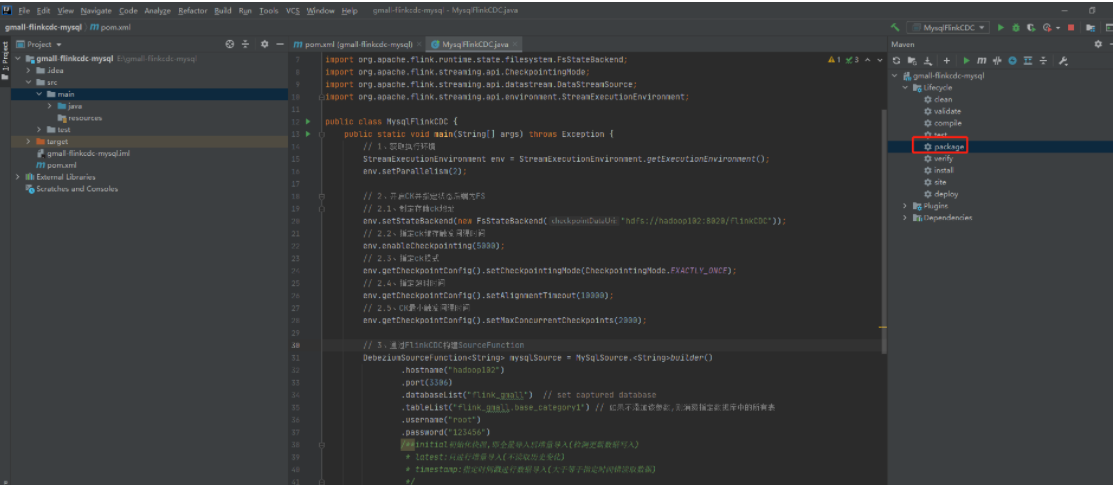Stop execution with the red square button
This screenshot has width=1113, height=485.
click(x=1071, y=28)
